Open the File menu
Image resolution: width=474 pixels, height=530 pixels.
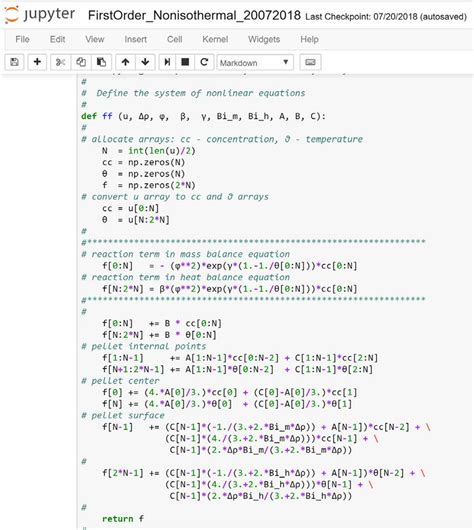(22, 39)
